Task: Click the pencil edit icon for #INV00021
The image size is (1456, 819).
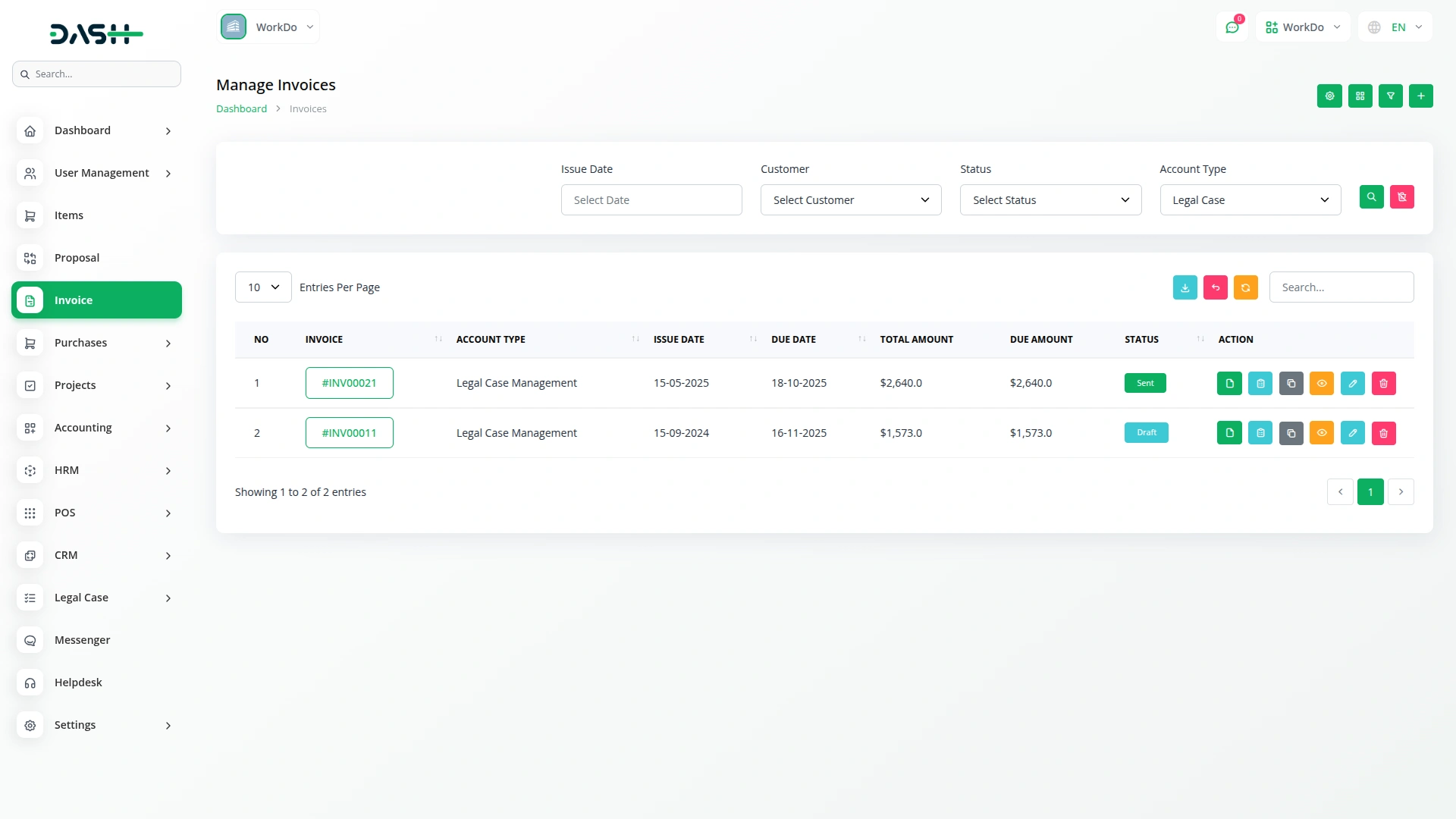Action: pyautogui.click(x=1353, y=383)
